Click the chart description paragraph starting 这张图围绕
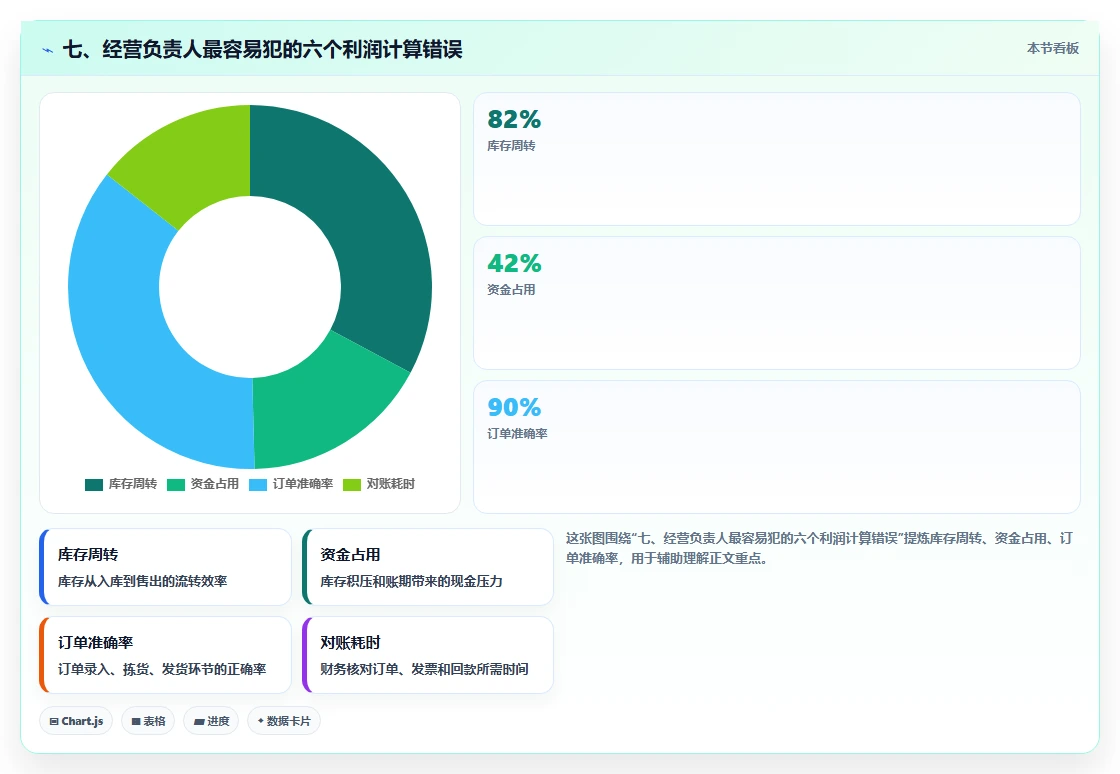The height and width of the screenshot is (774, 1120). 819,548
